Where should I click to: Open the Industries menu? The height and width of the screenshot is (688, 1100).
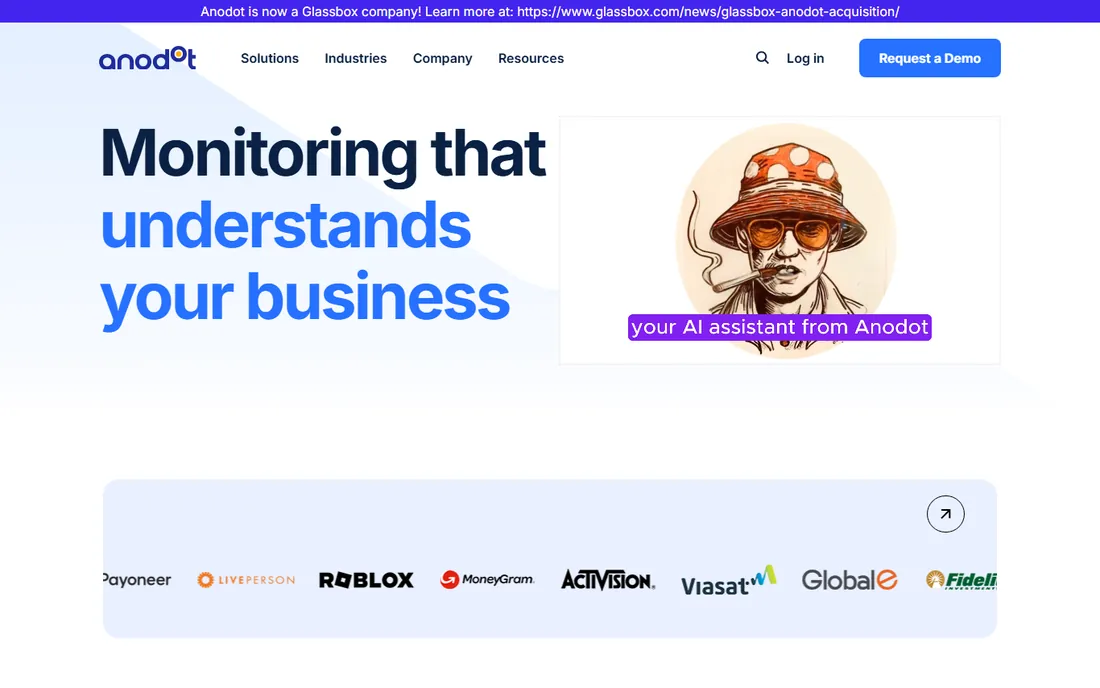356,58
